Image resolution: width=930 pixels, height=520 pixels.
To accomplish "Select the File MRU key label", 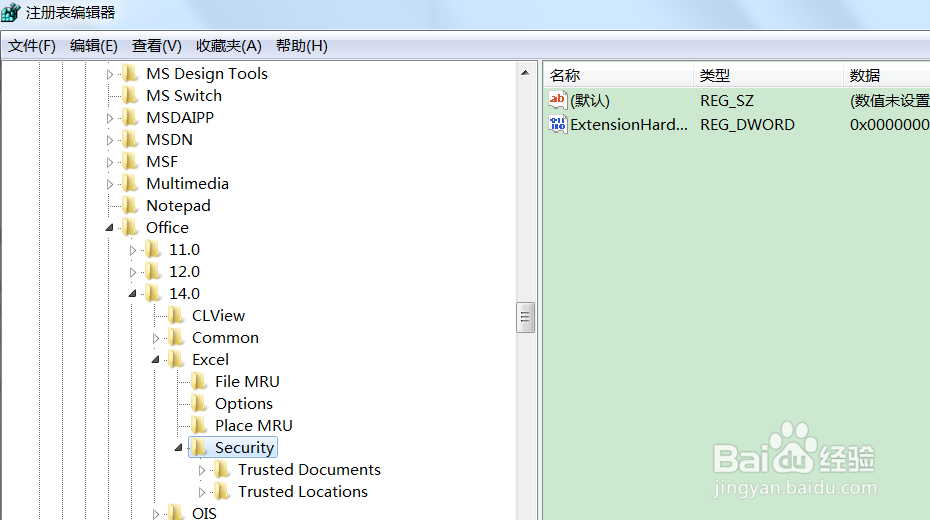I will (247, 381).
